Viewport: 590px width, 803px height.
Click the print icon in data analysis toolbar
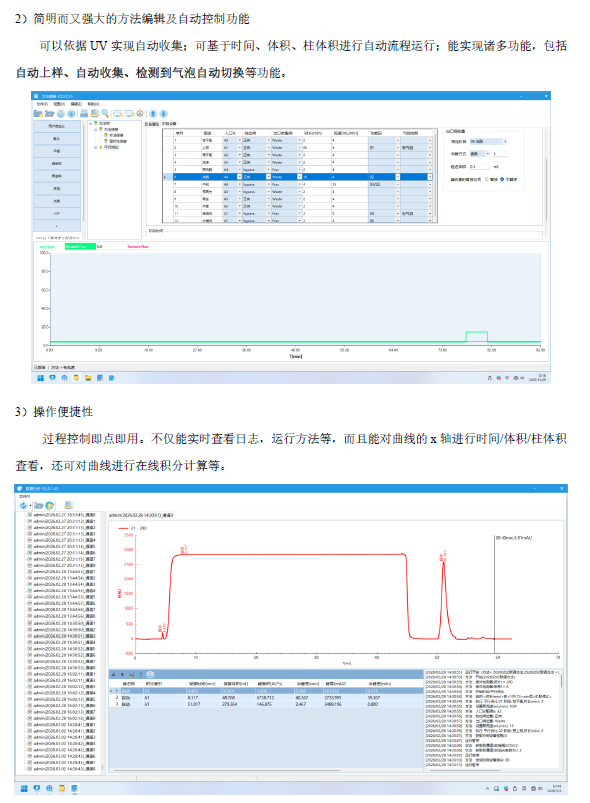tap(69, 505)
